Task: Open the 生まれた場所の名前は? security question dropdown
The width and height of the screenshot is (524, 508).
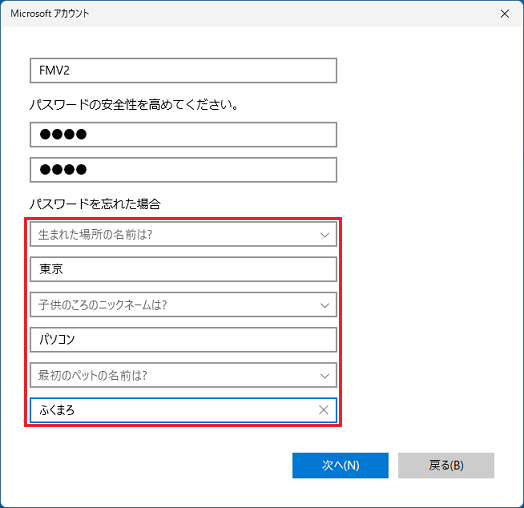Action: 183,234
